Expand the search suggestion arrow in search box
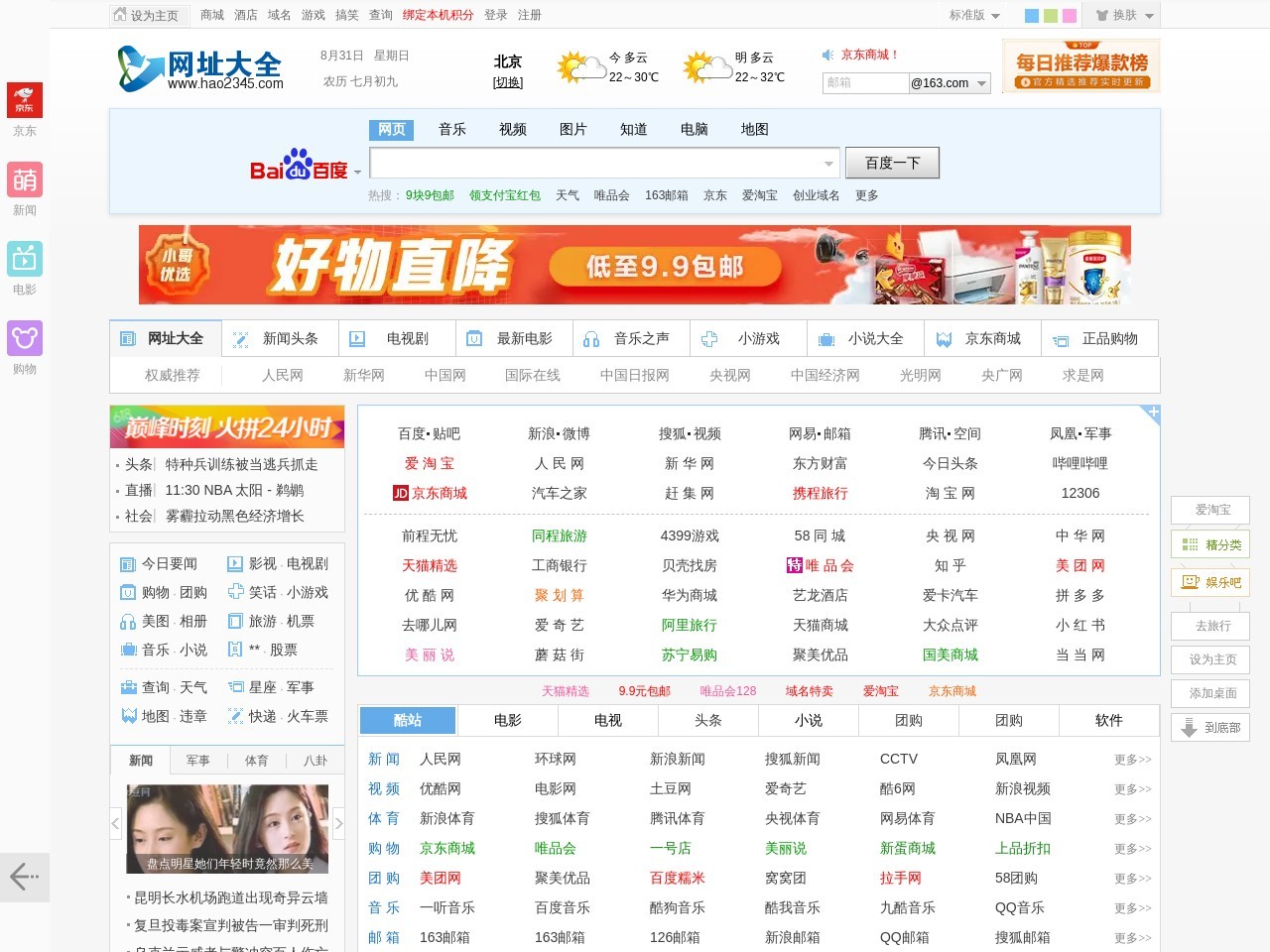Image resolution: width=1270 pixels, height=952 pixels. pos(828,164)
